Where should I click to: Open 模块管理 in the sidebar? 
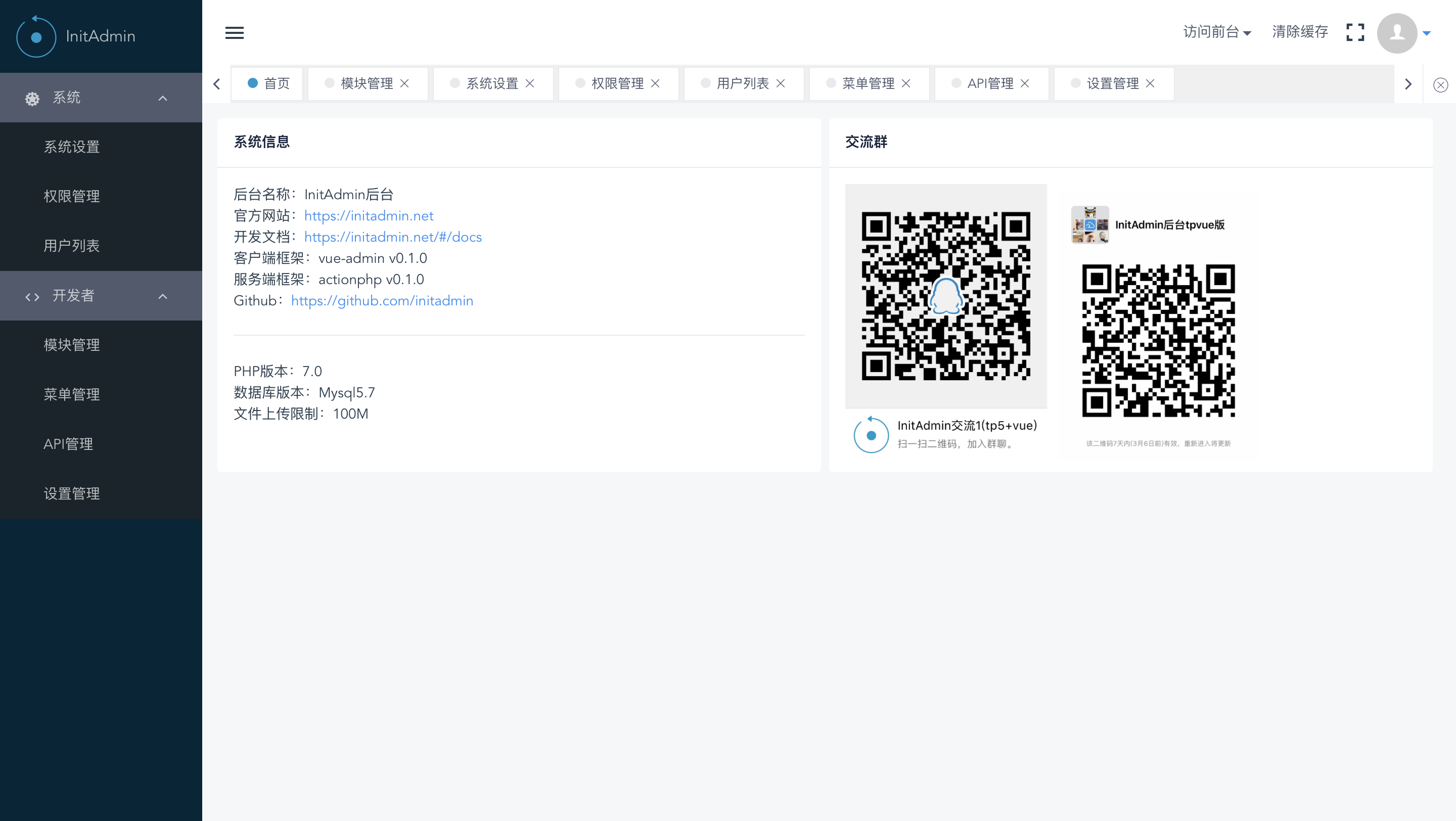point(101,345)
